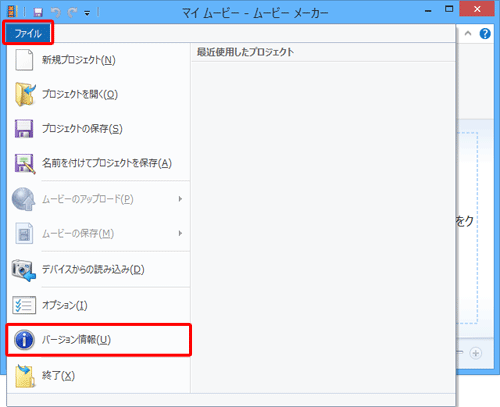The height and width of the screenshot is (407, 500).
Task: Click the zoom in plus button
Action: point(476,353)
